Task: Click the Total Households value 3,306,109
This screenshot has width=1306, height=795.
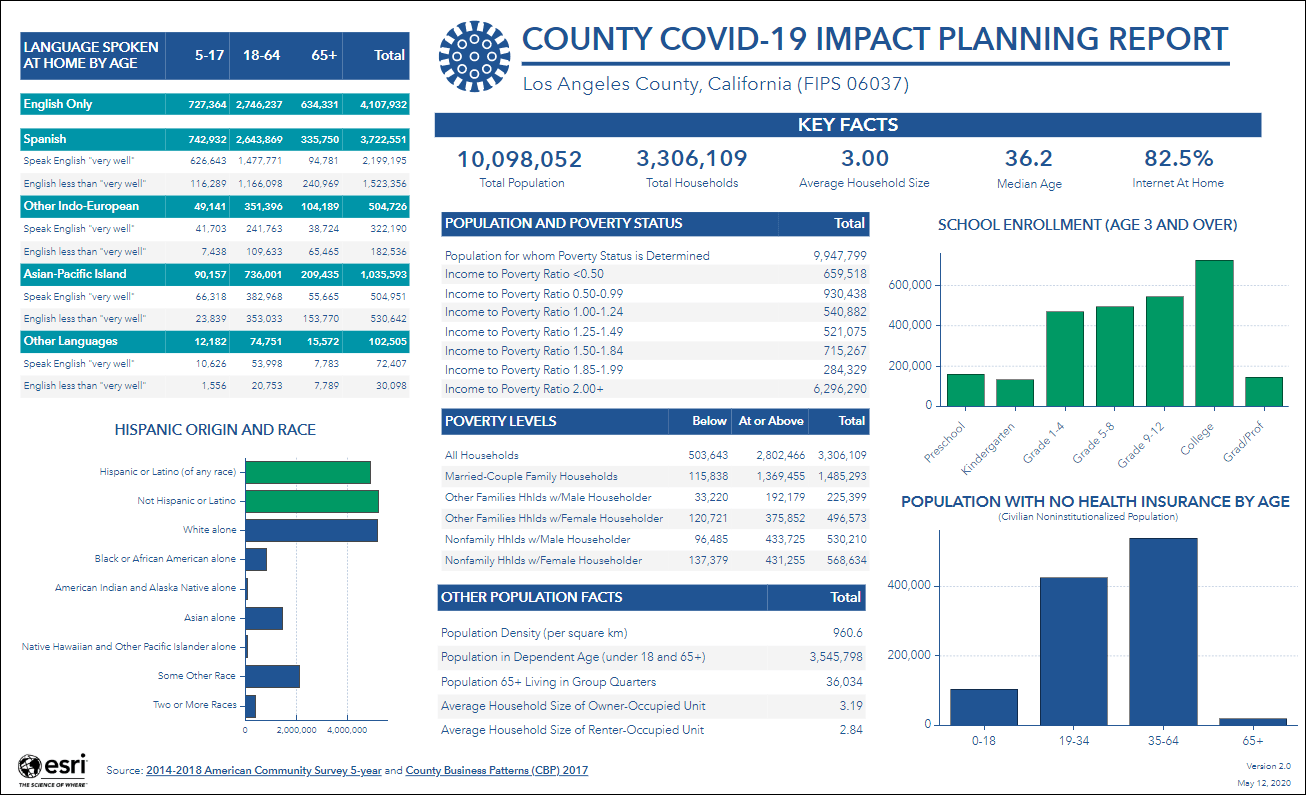Action: (692, 159)
